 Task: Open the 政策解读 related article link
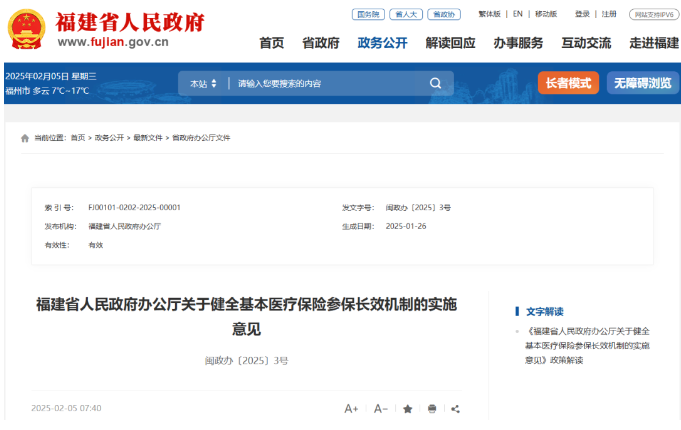click(587, 345)
